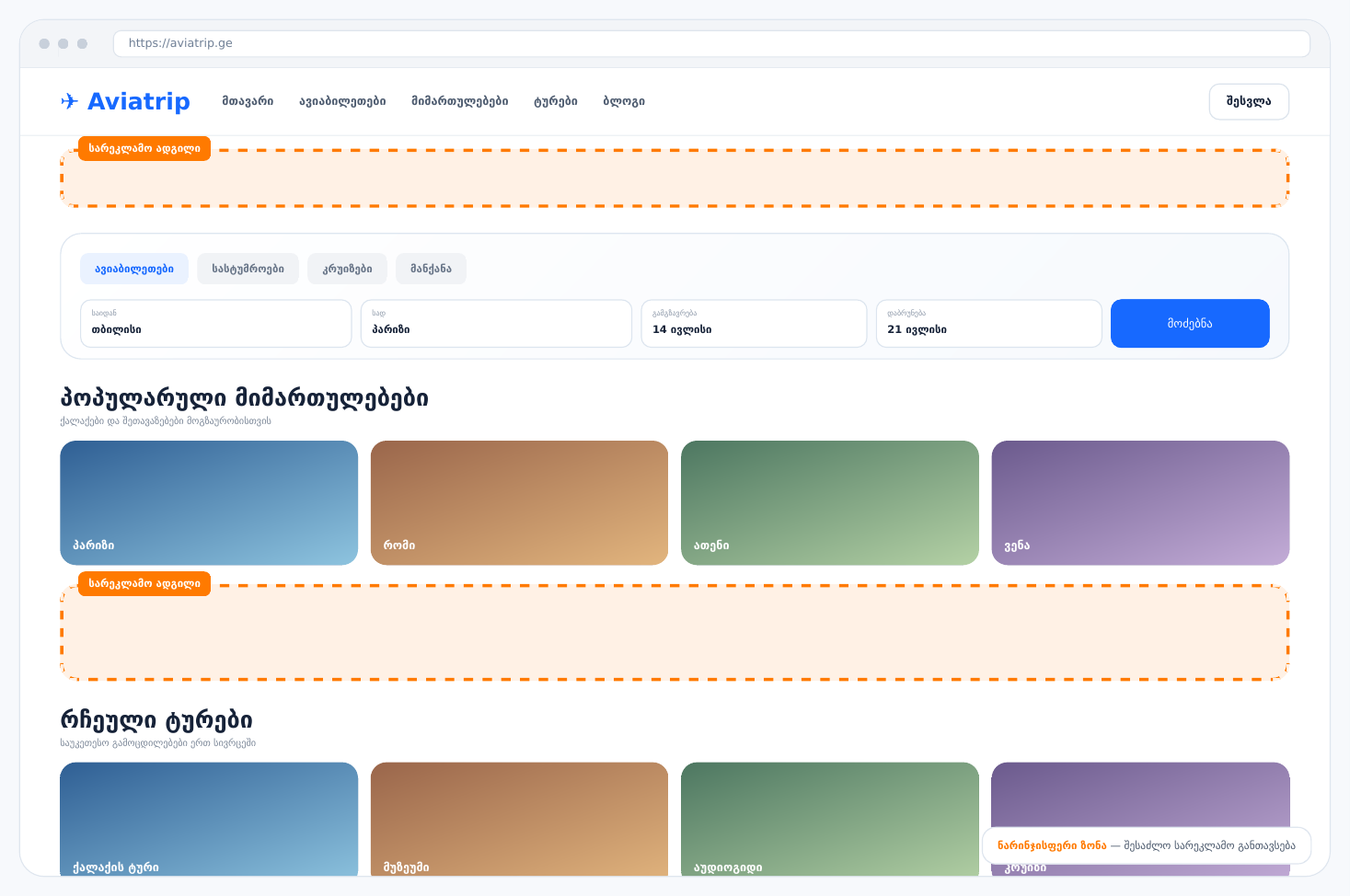
Task: Open the გამგზავრება date field showing 14 ივლისი
Action: coord(754,324)
